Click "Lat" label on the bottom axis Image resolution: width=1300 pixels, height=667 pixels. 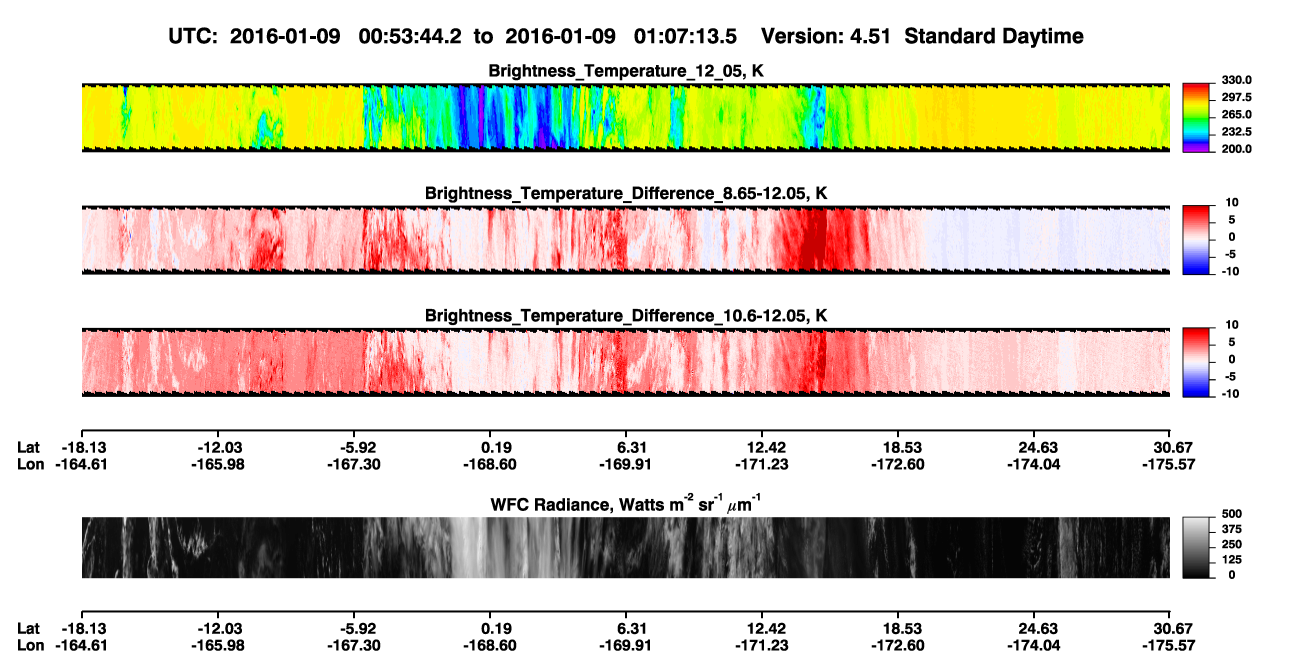(30, 628)
